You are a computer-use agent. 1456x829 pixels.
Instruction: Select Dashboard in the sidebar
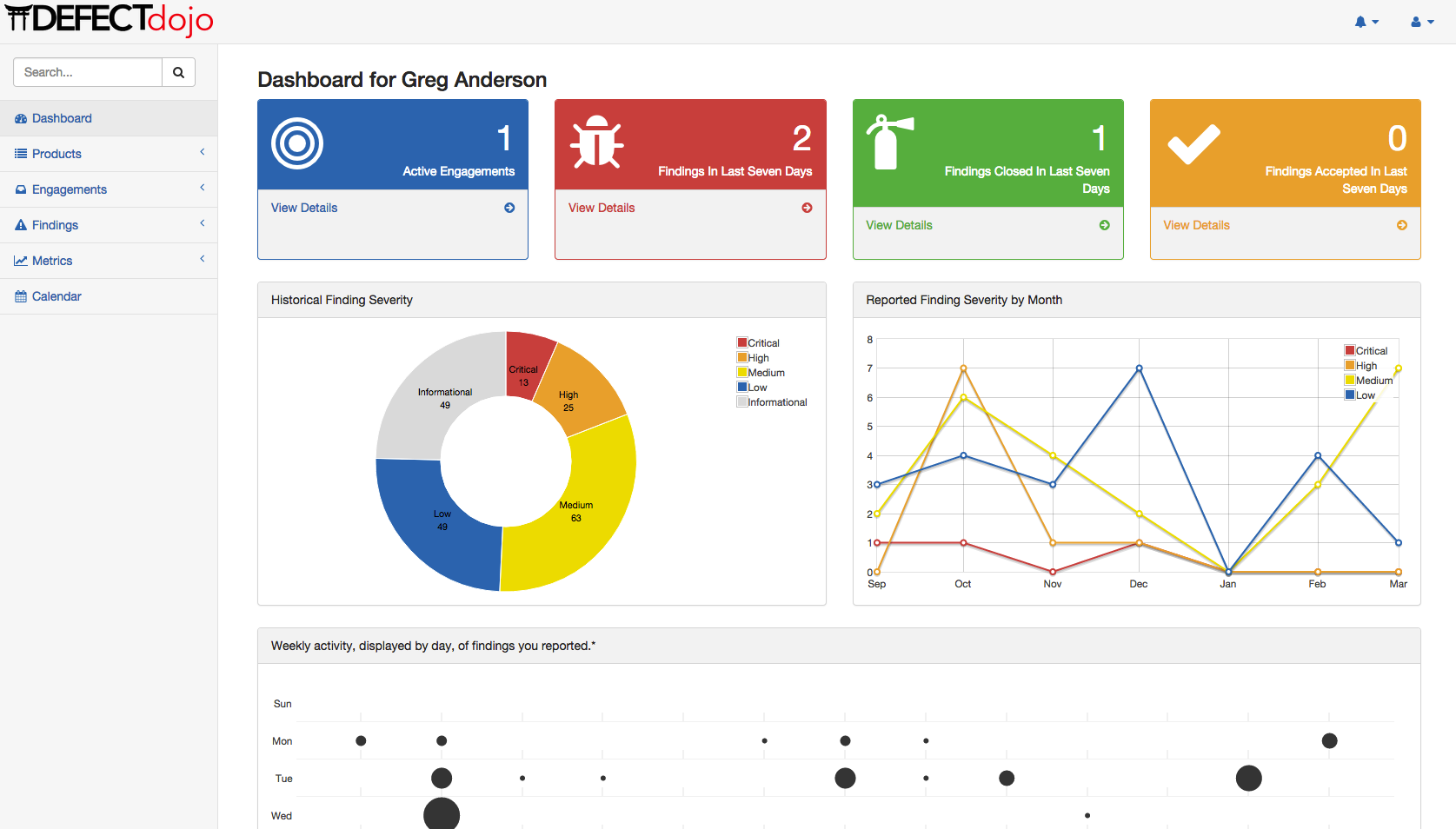[x=61, y=117]
